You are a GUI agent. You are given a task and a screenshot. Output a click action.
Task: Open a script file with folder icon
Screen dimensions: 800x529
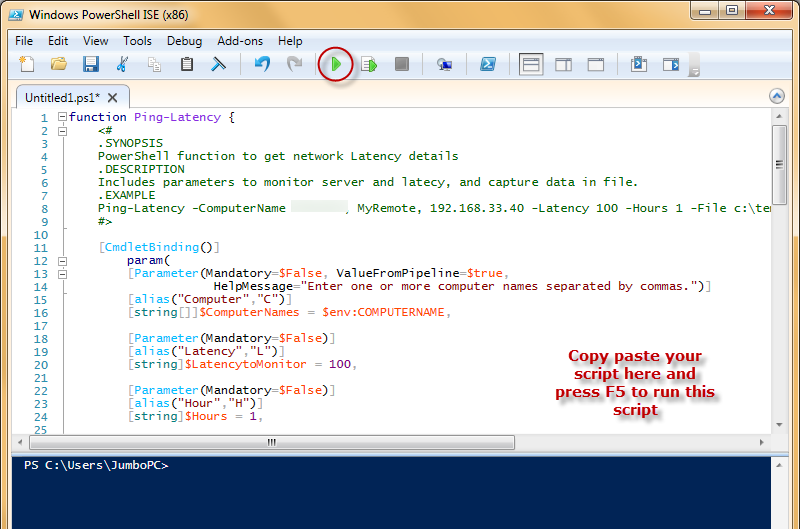pos(59,64)
